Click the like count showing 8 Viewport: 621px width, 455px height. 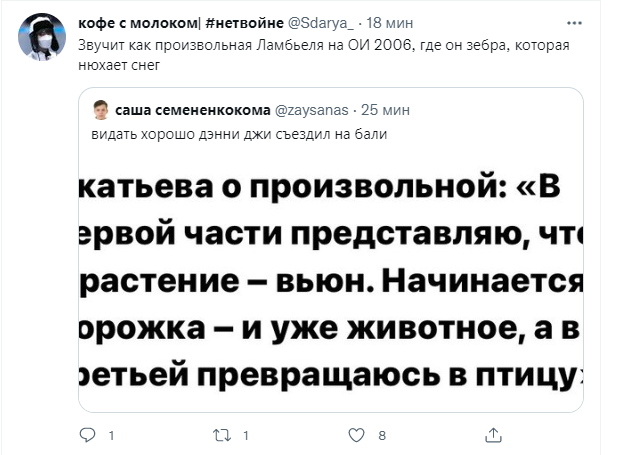click(381, 435)
